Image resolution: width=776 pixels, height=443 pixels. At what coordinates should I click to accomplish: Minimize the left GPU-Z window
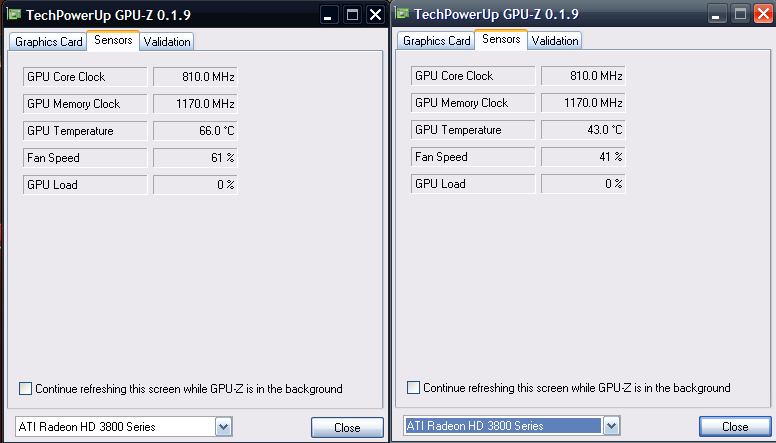click(328, 15)
